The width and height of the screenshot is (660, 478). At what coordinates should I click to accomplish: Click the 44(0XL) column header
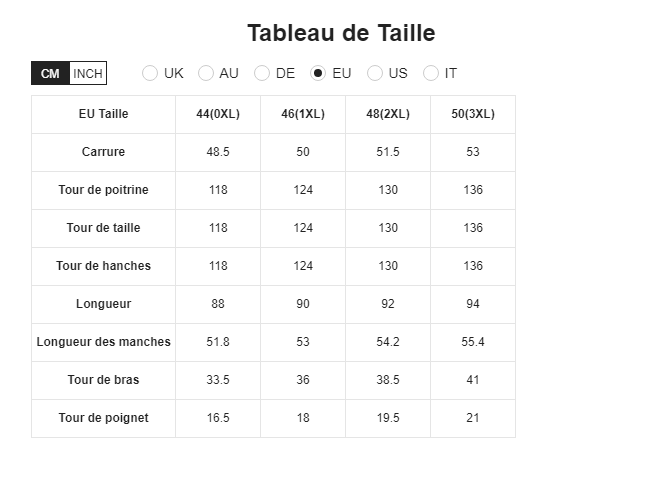(x=218, y=114)
